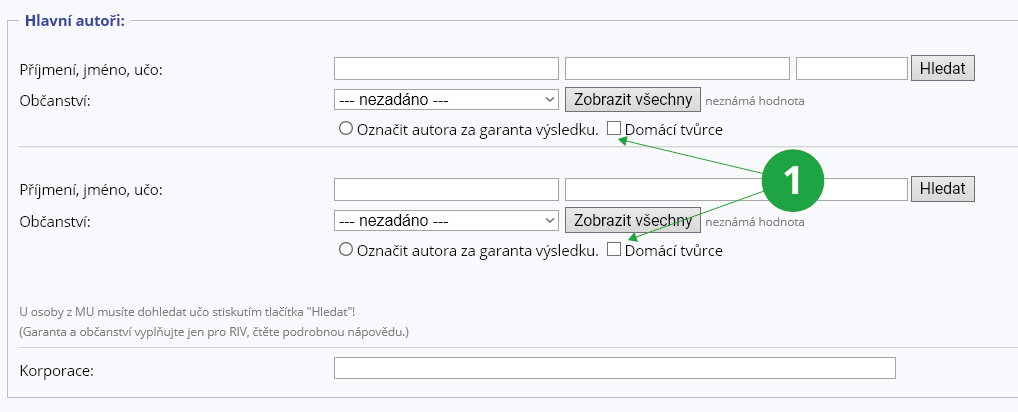Image resolution: width=1018 pixels, height=412 pixels.
Task: Tick Domácí tvůrce checkbox for second author
Action: point(614,250)
